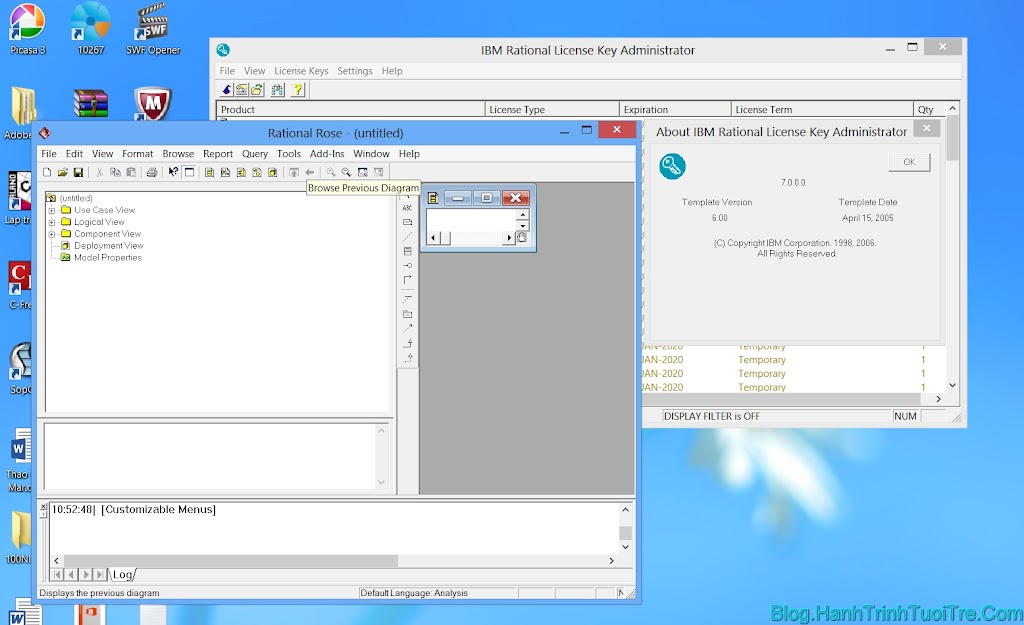Select the Generalization tool in toolbox
The image size is (1024, 625).
coord(408,343)
